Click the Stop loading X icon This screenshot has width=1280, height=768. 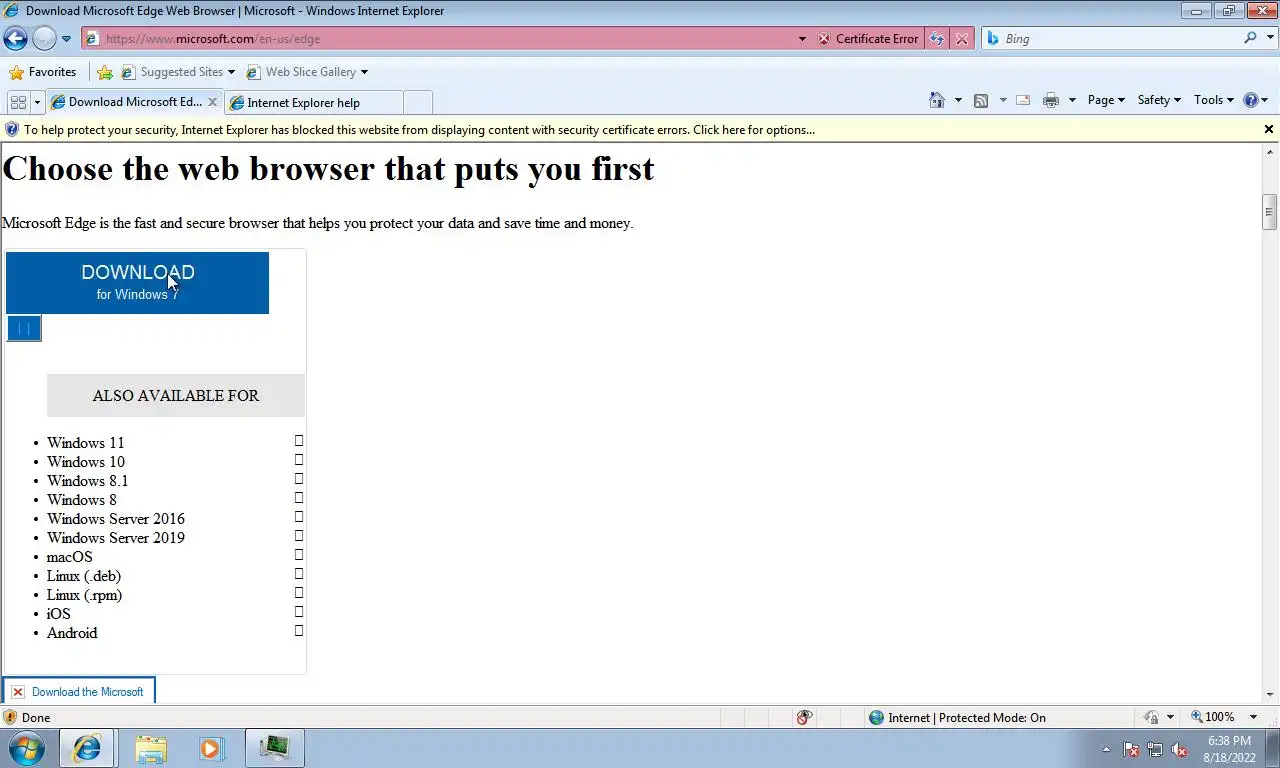pyautogui.click(x=962, y=39)
